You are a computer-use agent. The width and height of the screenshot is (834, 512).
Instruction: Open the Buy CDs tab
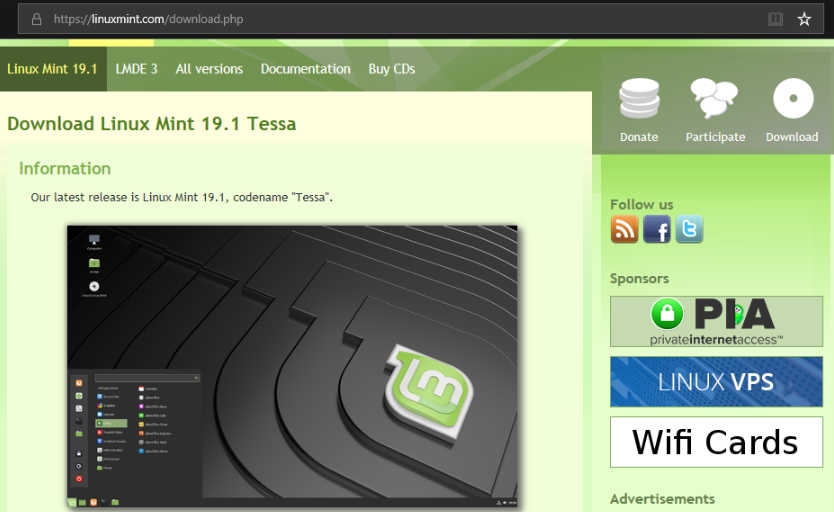tap(391, 69)
